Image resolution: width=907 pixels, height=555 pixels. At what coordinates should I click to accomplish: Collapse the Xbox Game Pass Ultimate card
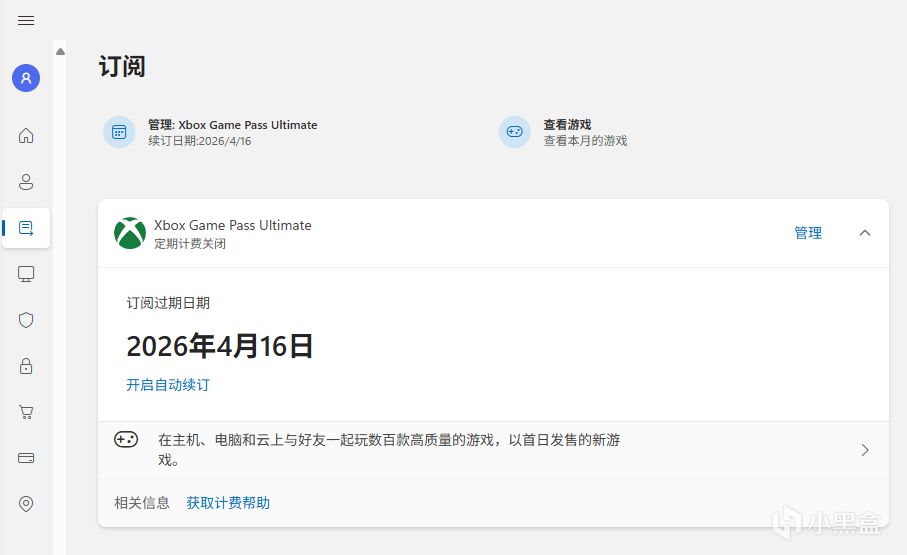865,233
